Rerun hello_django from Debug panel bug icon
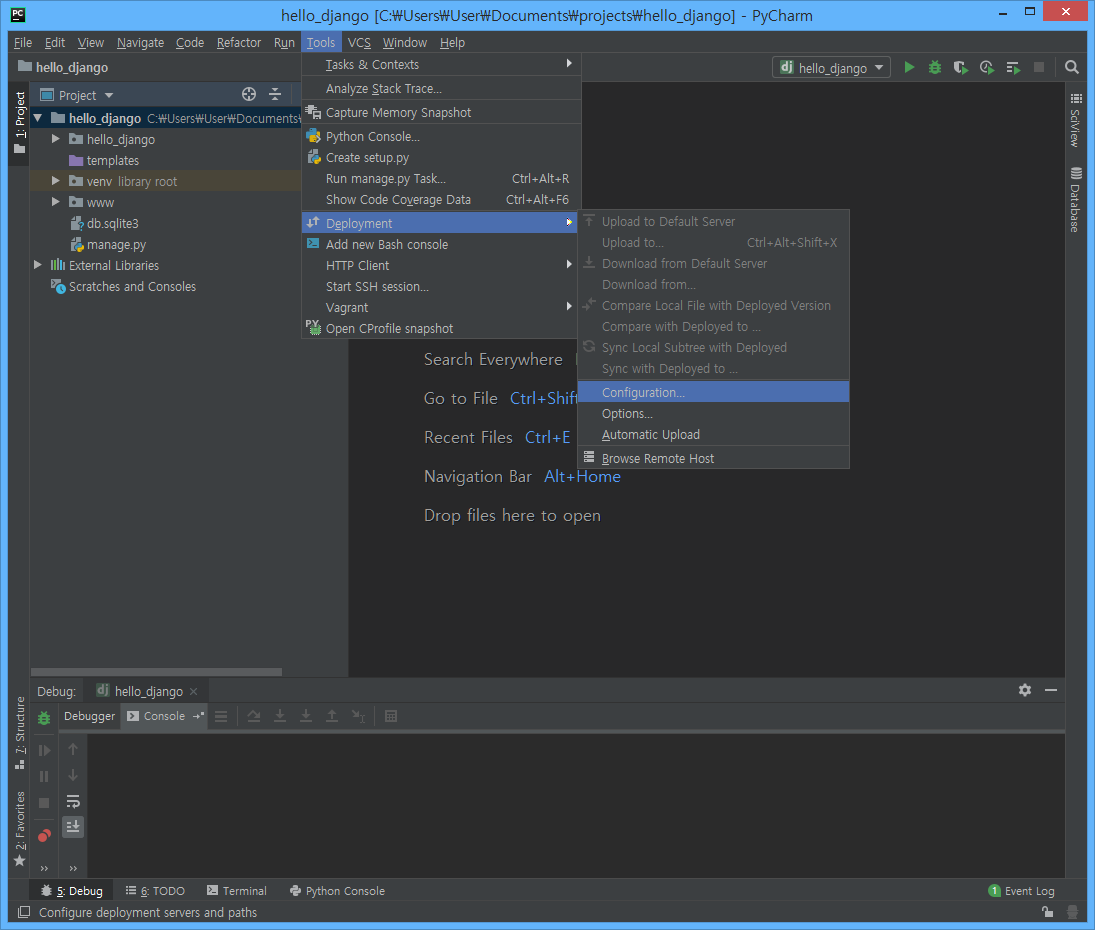The image size is (1095, 930). pyautogui.click(x=44, y=718)
